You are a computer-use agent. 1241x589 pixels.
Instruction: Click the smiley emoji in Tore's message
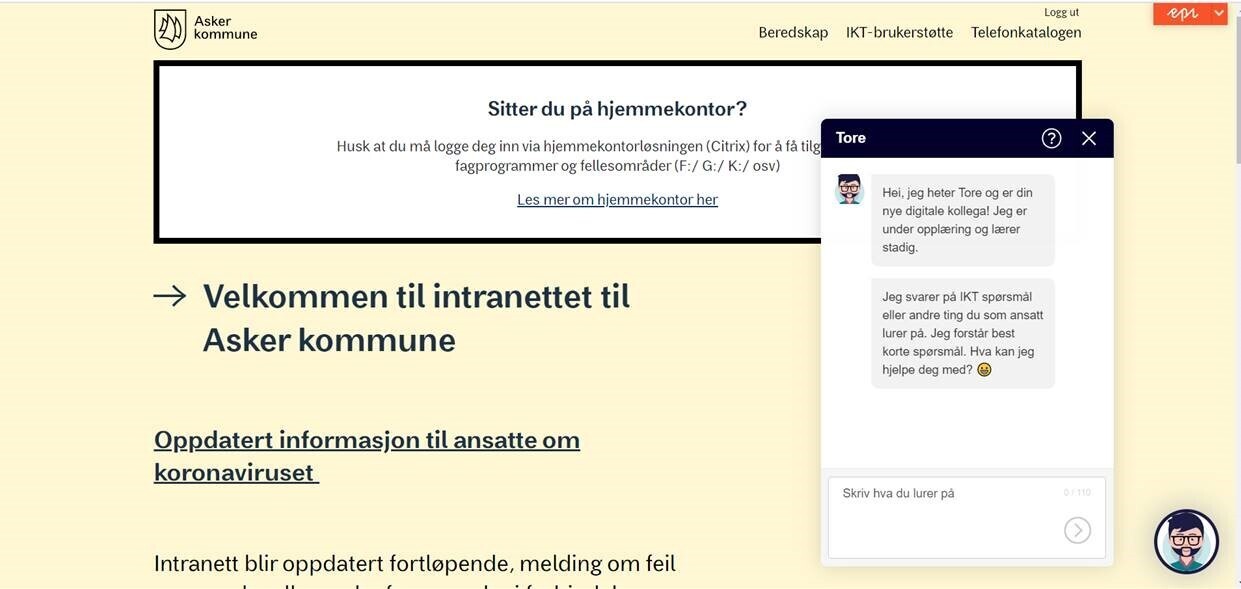(984, 370)
